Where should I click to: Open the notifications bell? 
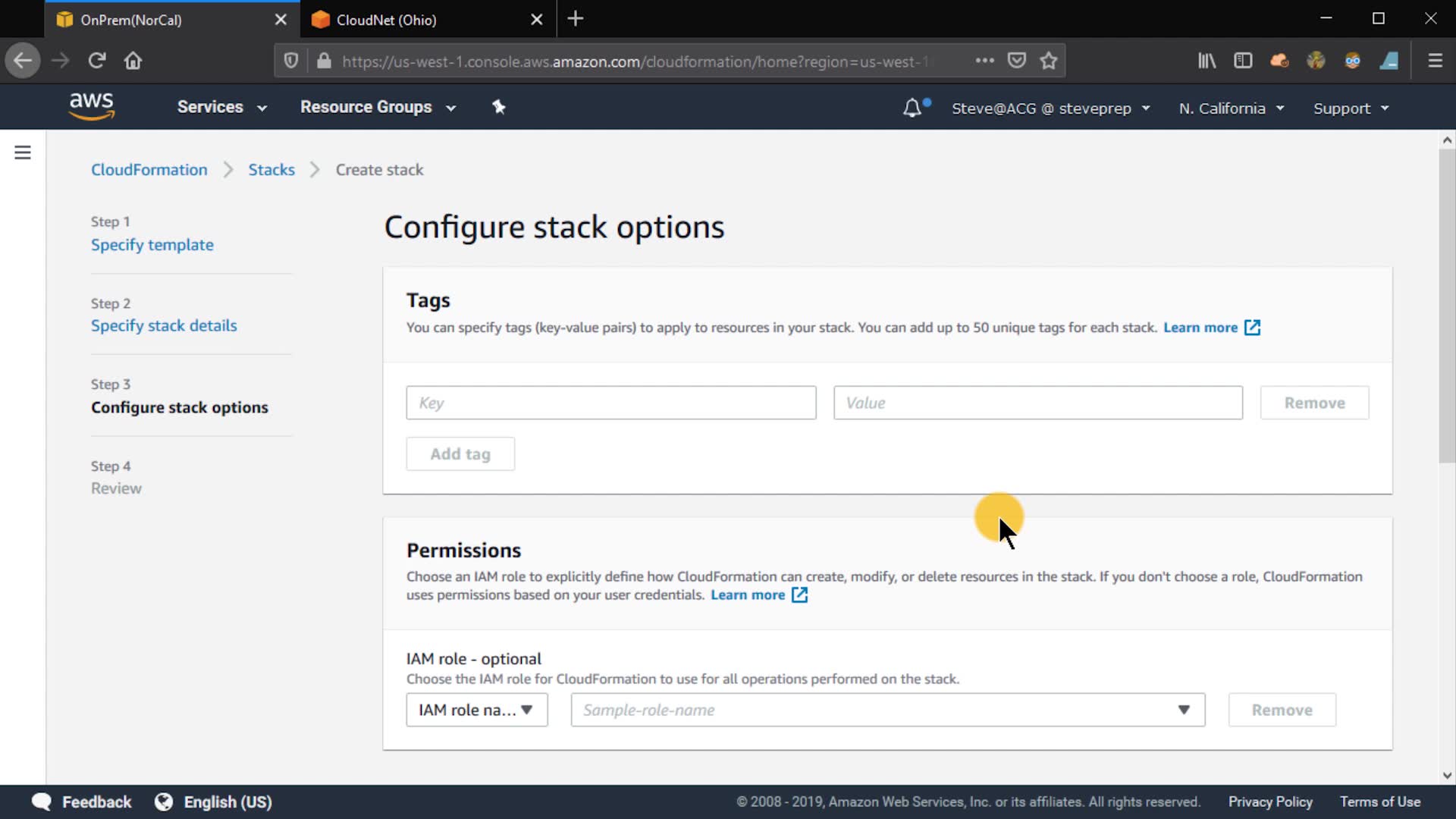click(x=912, y=108)
